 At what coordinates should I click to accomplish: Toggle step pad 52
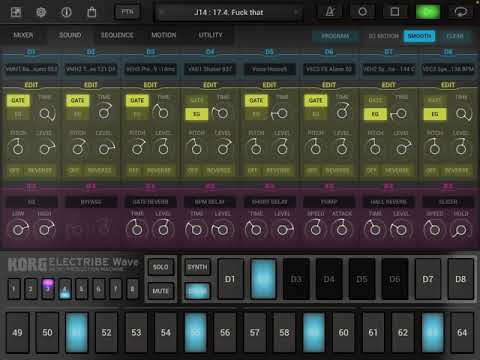pos(106,332)
